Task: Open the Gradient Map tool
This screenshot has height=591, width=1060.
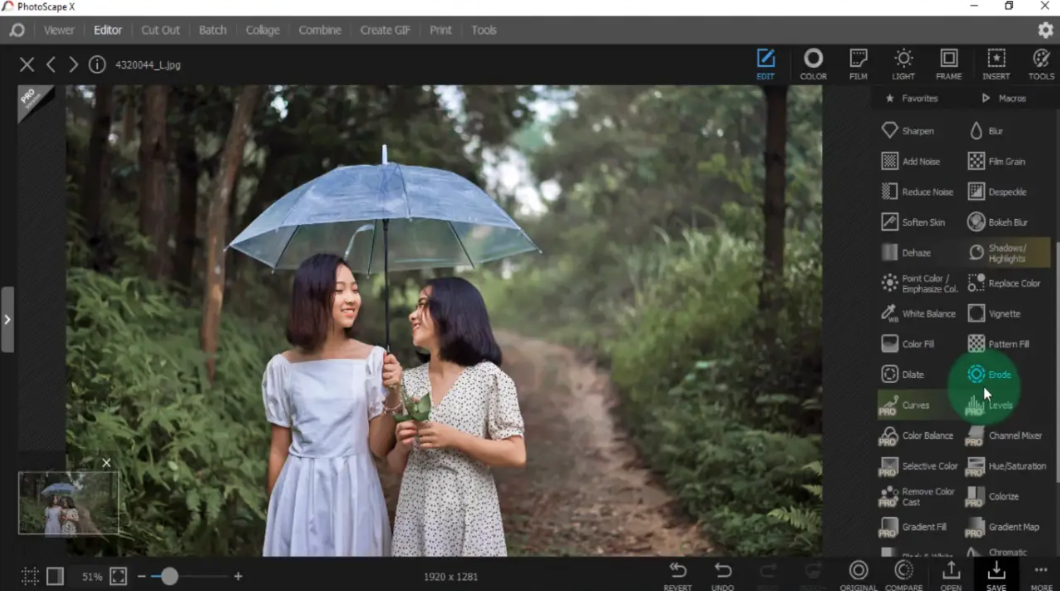Action: (x=1003, y=527)
